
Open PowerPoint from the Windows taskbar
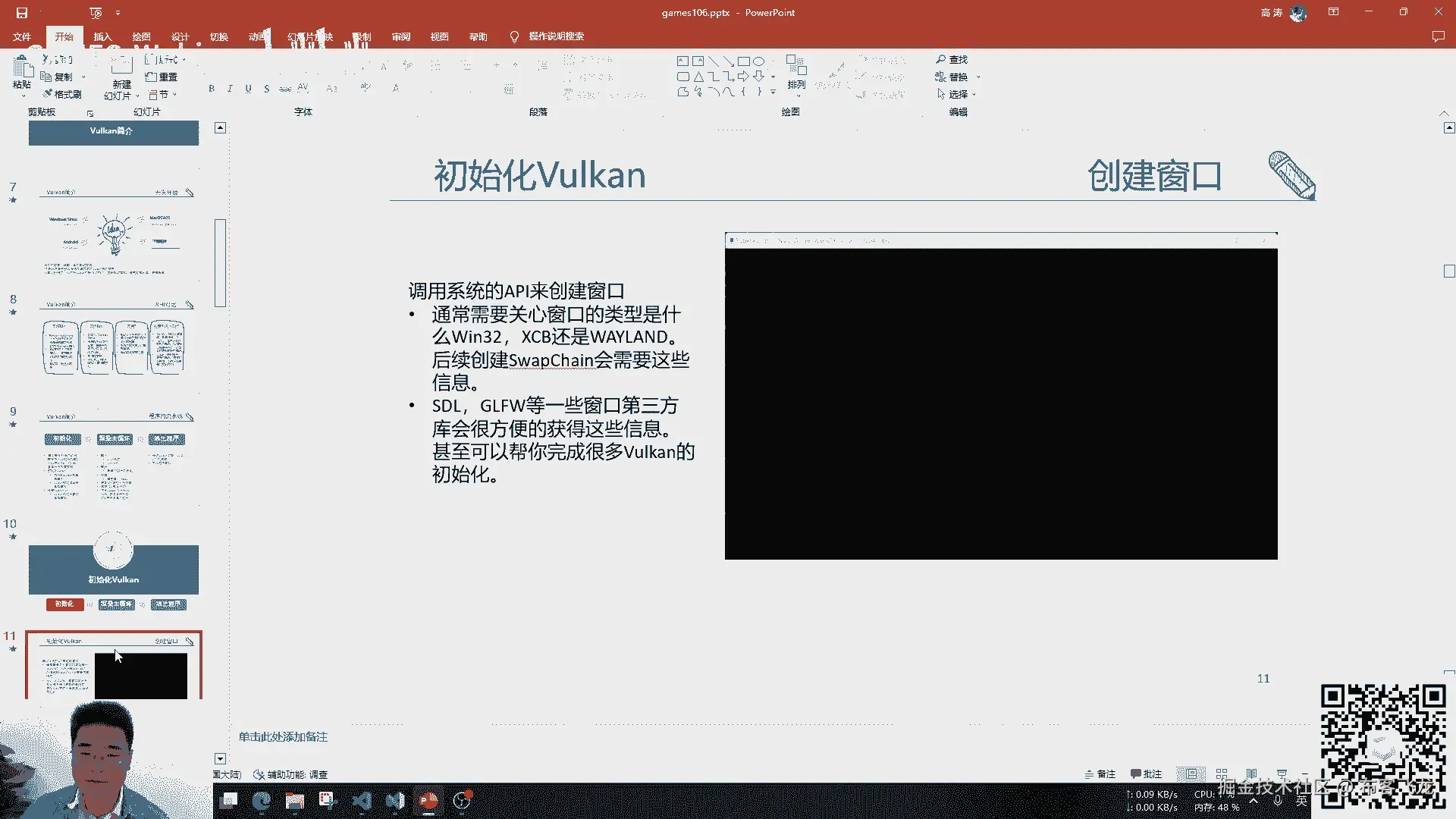click(428, 801)
